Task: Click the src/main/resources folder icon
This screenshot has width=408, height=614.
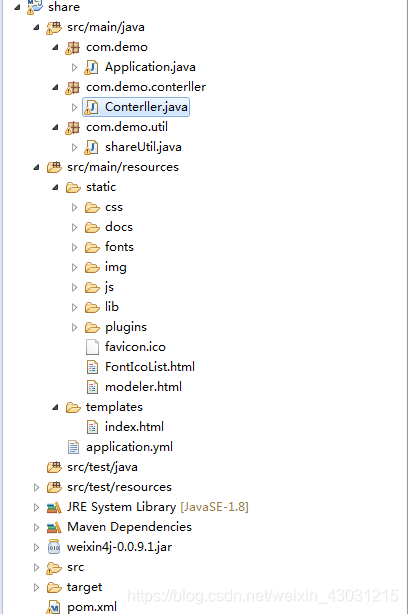Action: 54,167
